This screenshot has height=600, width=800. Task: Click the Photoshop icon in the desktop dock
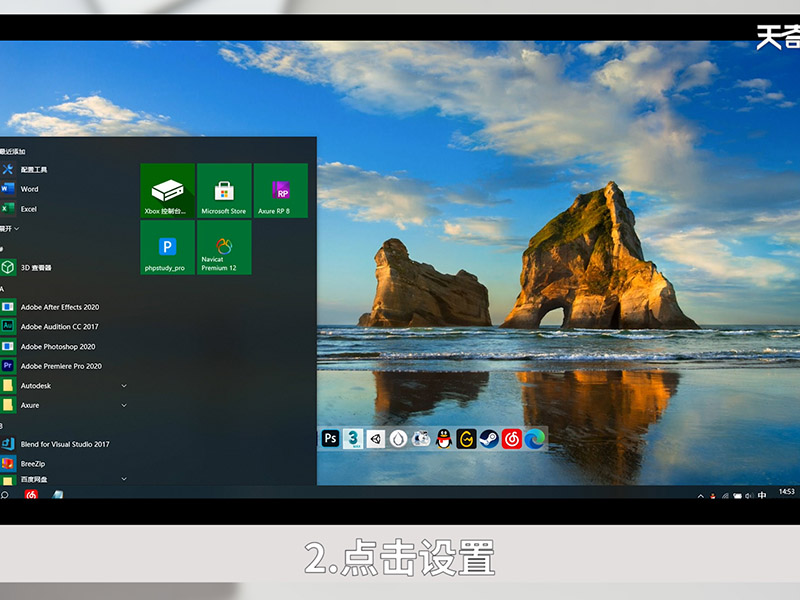coord(331,439)
